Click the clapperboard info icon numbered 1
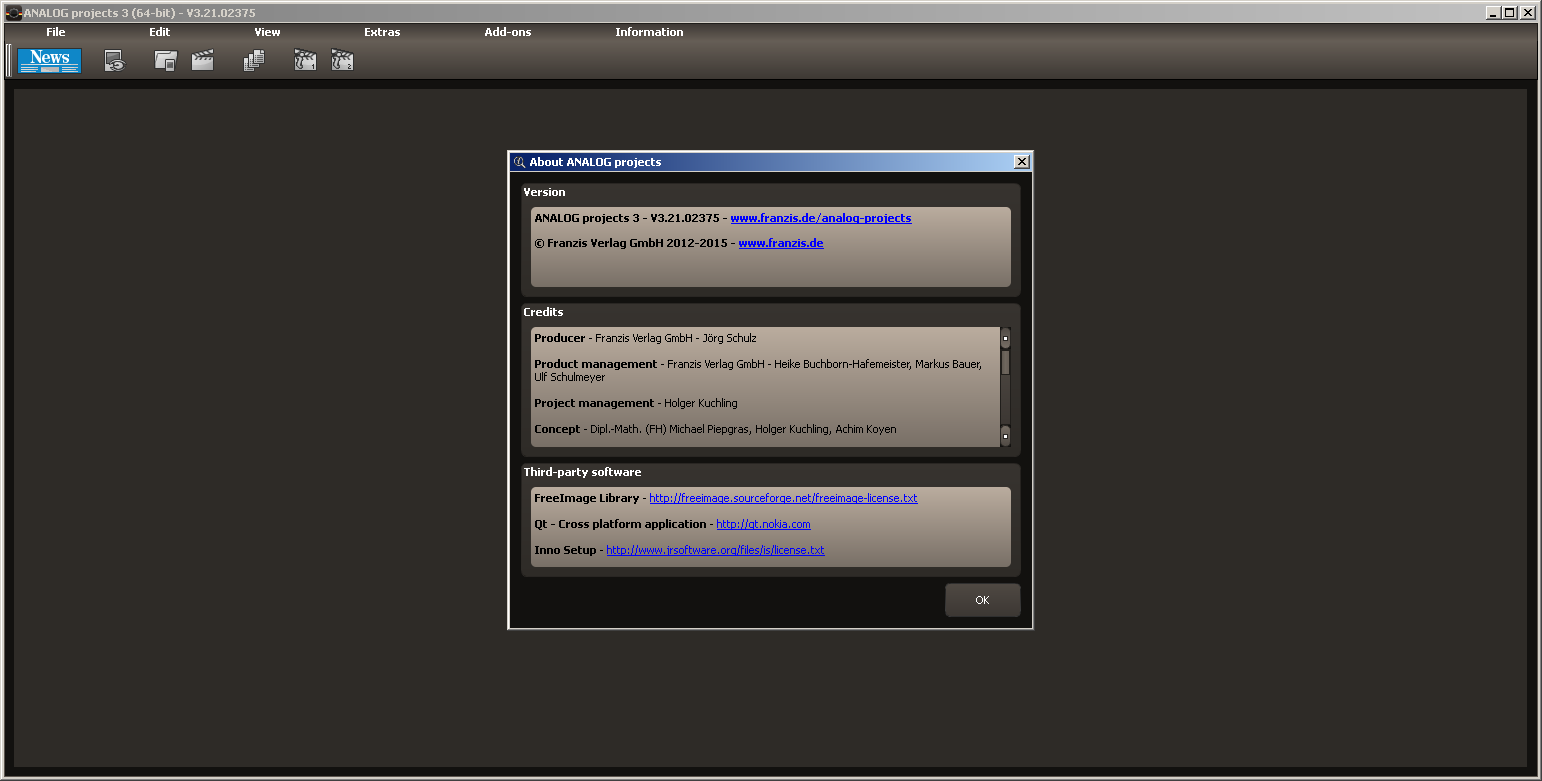The image size is (1542, 781). 305,61
